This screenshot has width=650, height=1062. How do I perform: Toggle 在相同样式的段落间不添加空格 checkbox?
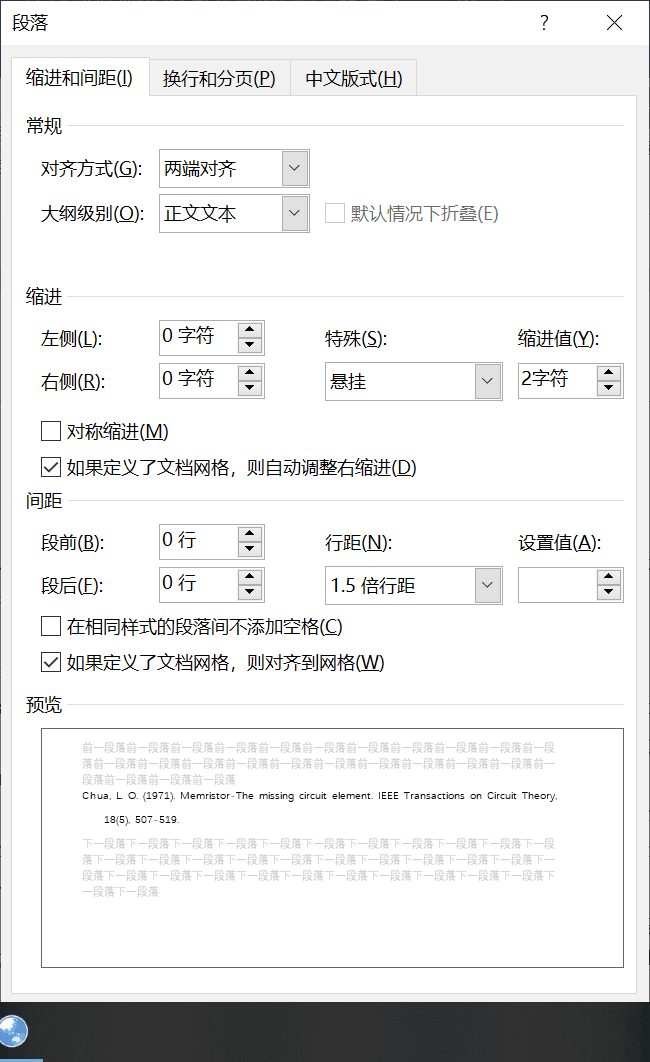point(51,626)
